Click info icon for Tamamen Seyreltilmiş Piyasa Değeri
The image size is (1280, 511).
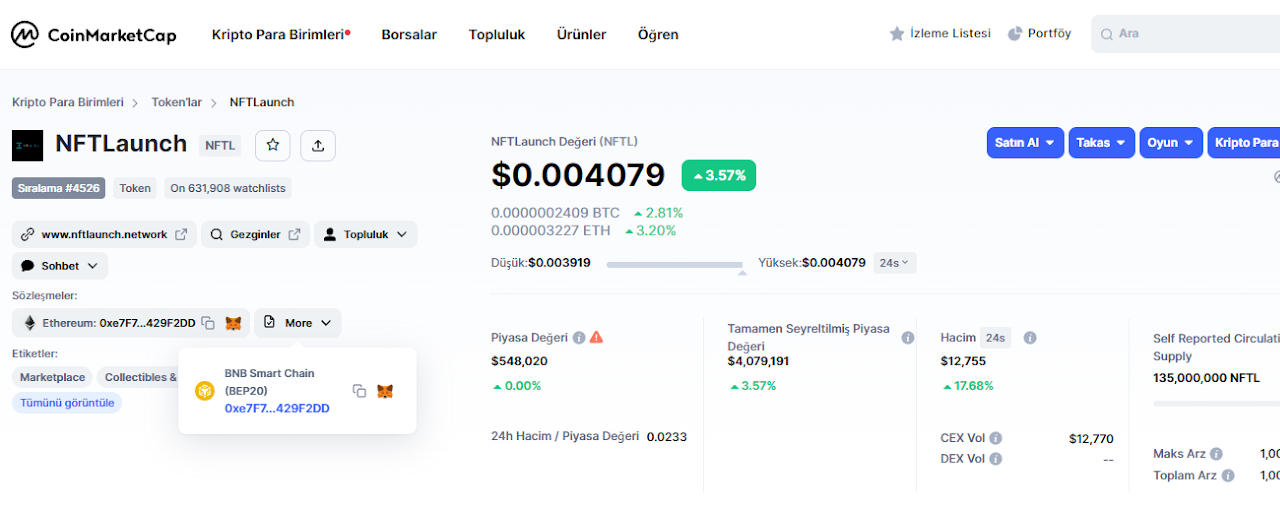[908, 337]
